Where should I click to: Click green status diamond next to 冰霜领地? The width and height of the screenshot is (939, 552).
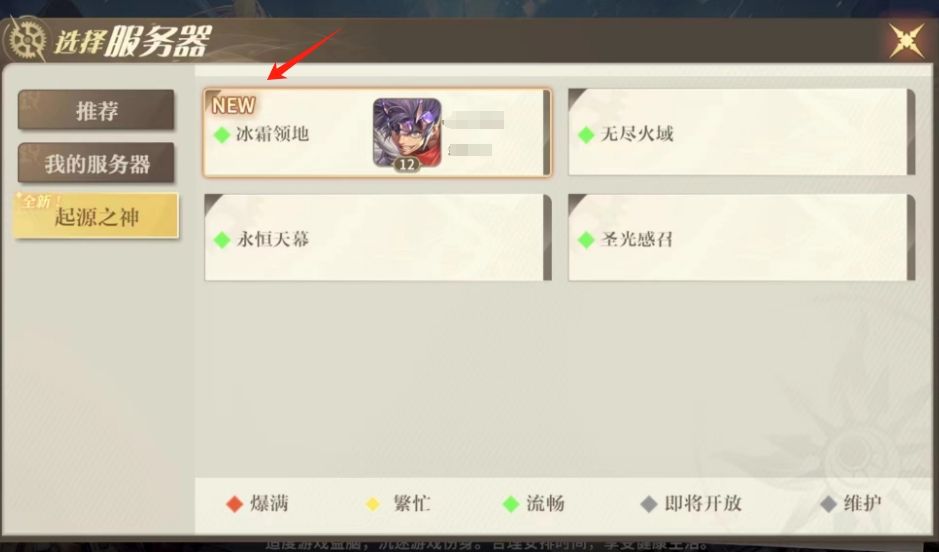click(x=222, y=135)
